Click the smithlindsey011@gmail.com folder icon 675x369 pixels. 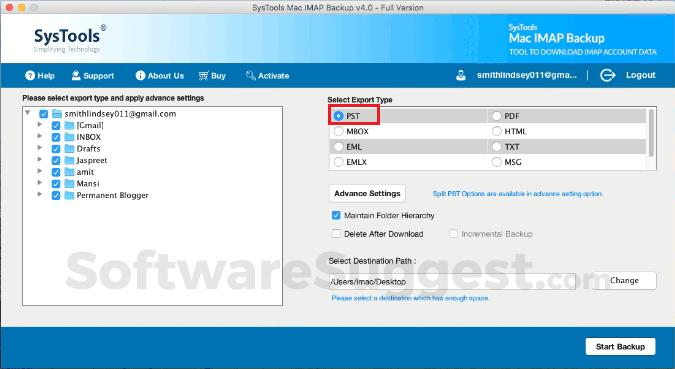click(x=57, y=114)
